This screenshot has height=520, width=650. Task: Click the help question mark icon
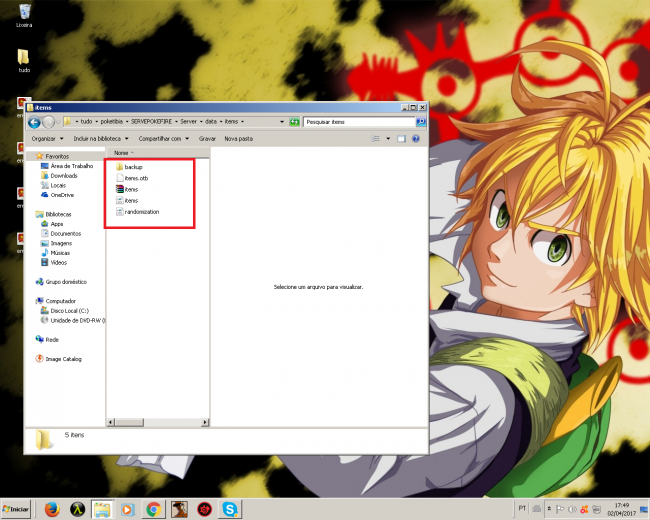(415, 139)
